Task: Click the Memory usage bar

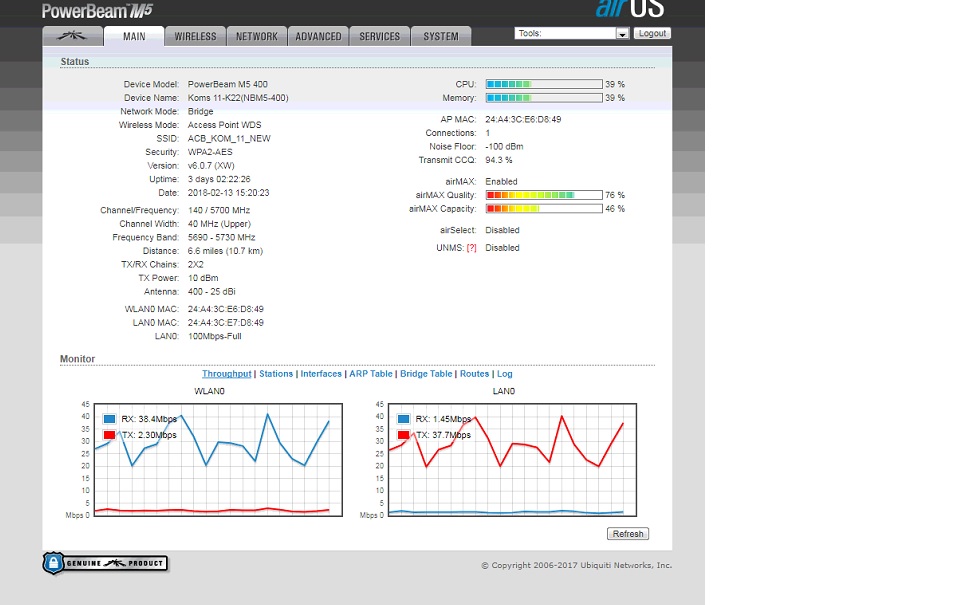Action: pos(544,98)
